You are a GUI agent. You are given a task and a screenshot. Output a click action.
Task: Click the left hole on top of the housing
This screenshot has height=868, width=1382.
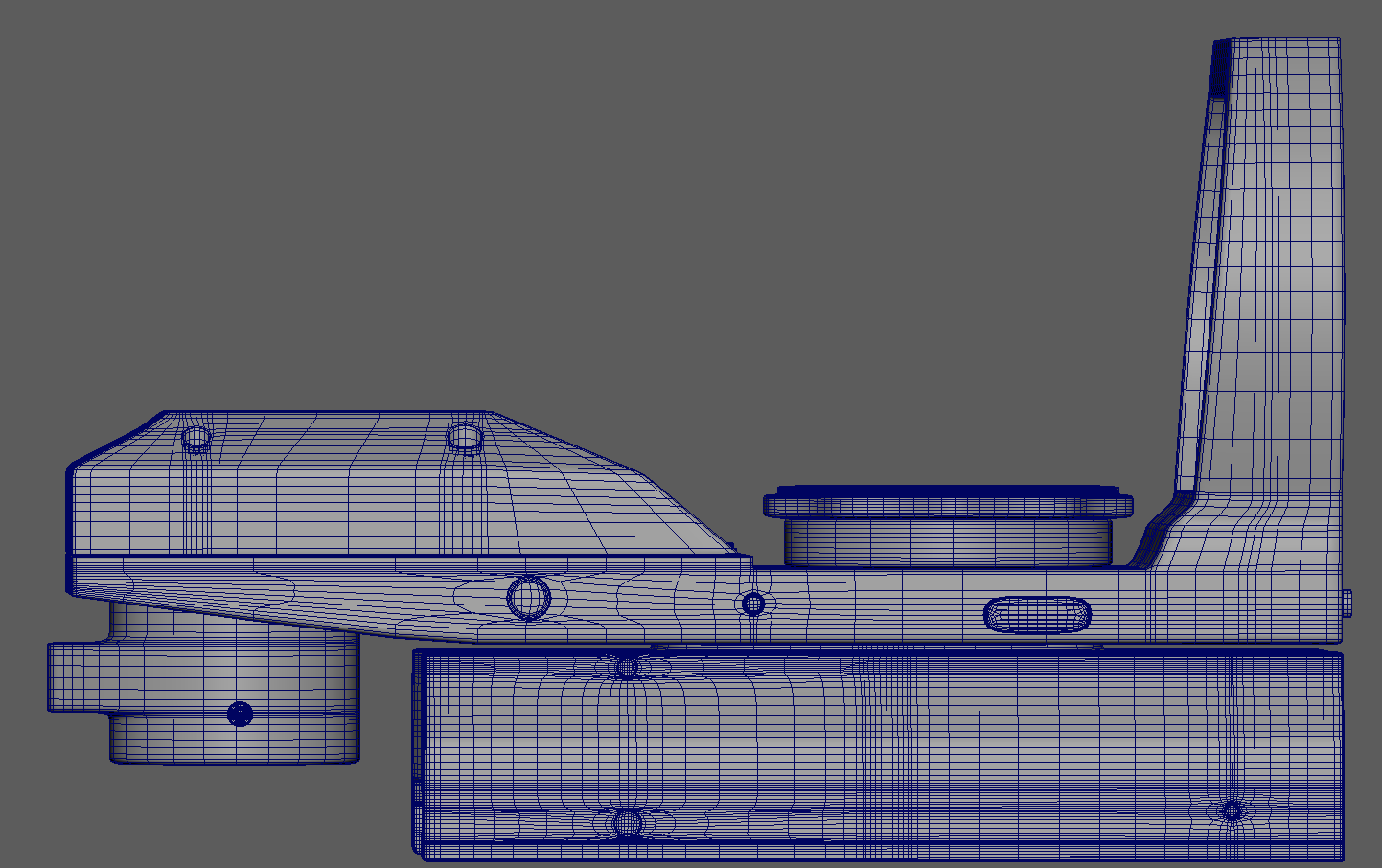196,439
